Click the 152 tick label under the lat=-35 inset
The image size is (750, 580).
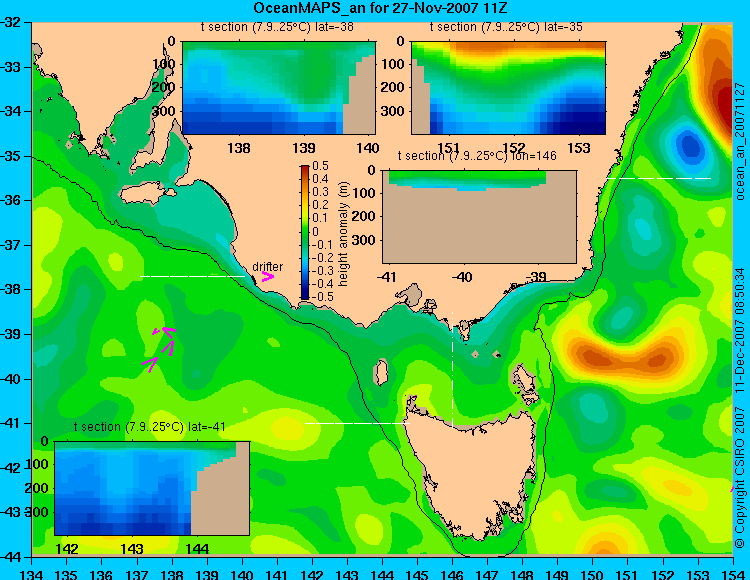click(514, 148)
